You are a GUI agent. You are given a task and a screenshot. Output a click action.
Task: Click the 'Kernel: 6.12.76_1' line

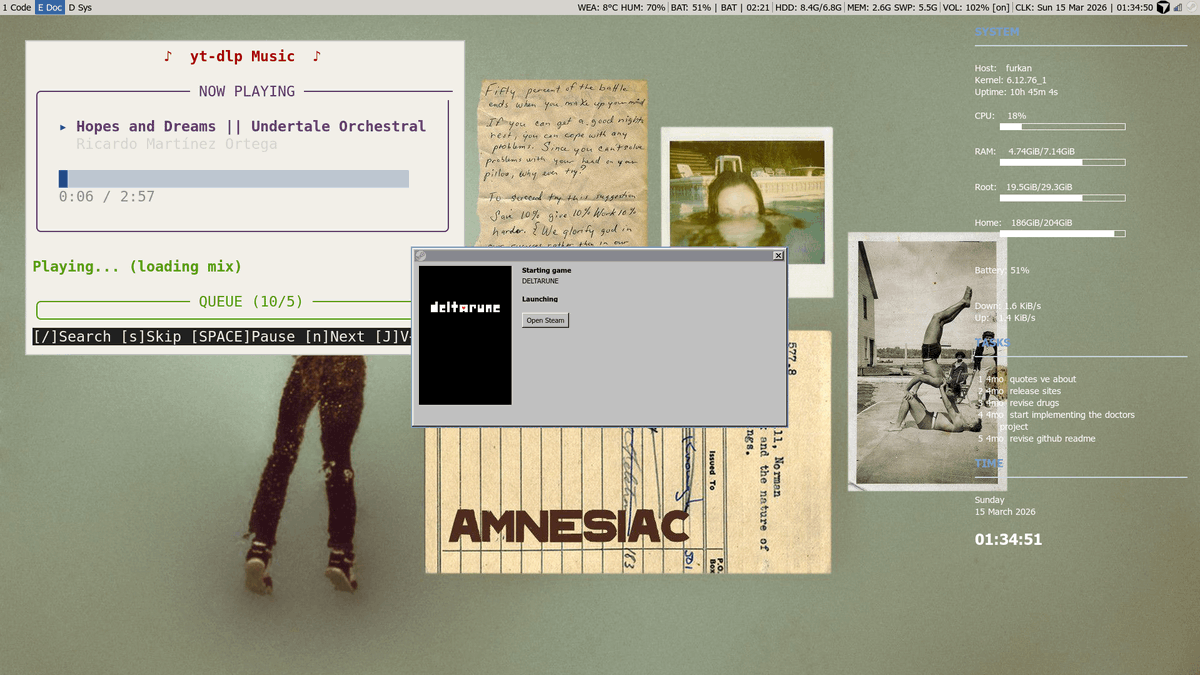pos(1011,80)
